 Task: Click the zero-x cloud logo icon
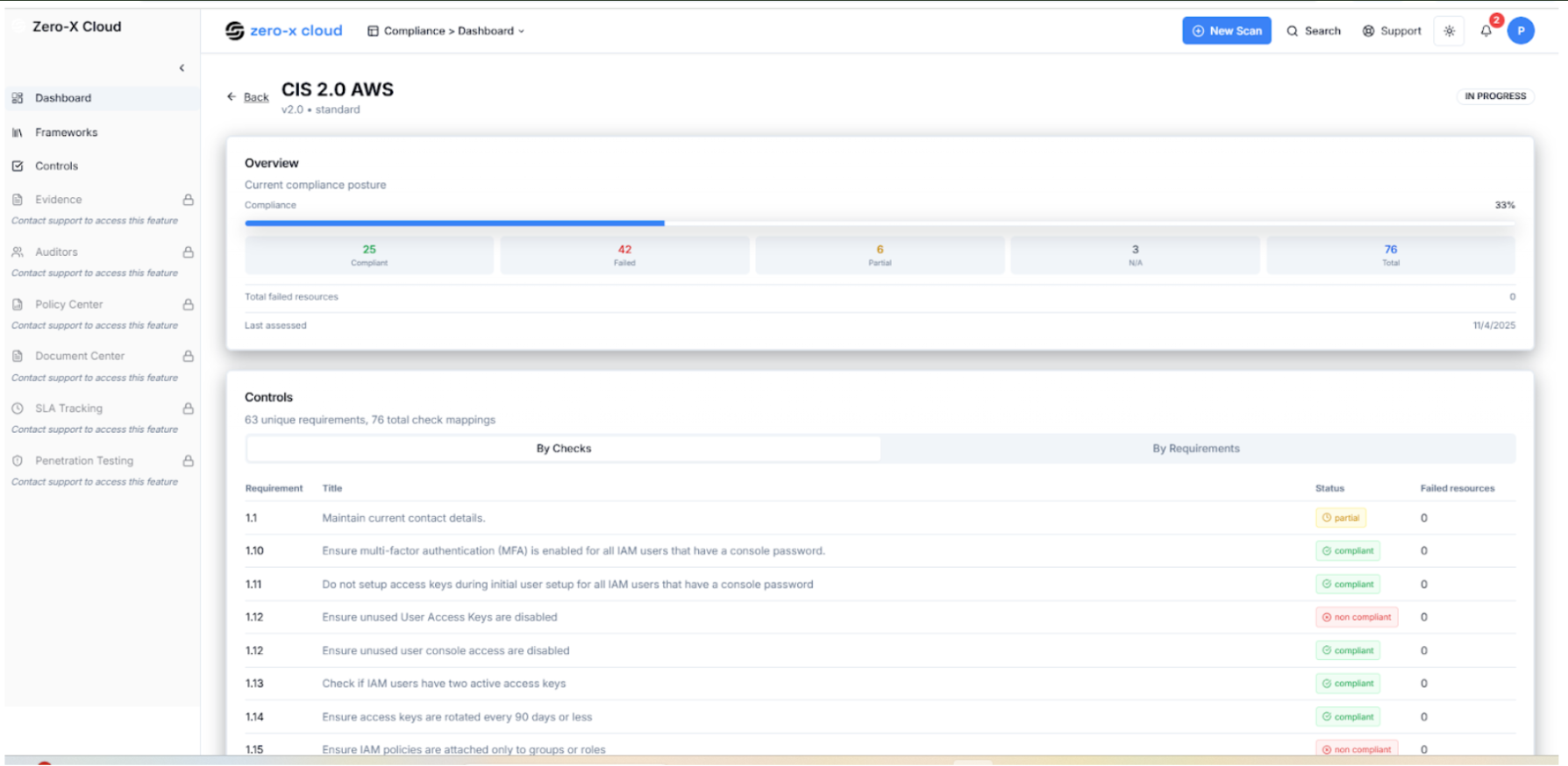click(234, 31)
